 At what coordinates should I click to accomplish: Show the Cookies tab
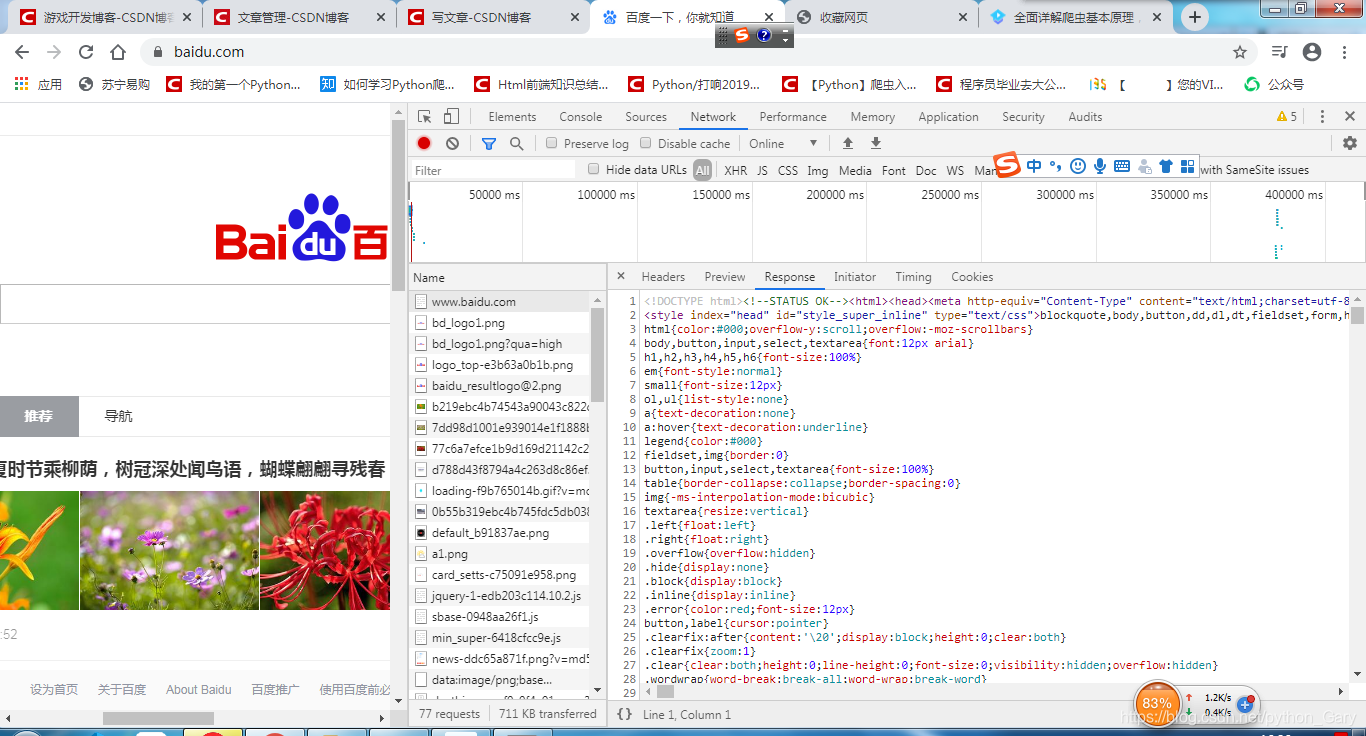pyautogui.click(x=972, y=277)
